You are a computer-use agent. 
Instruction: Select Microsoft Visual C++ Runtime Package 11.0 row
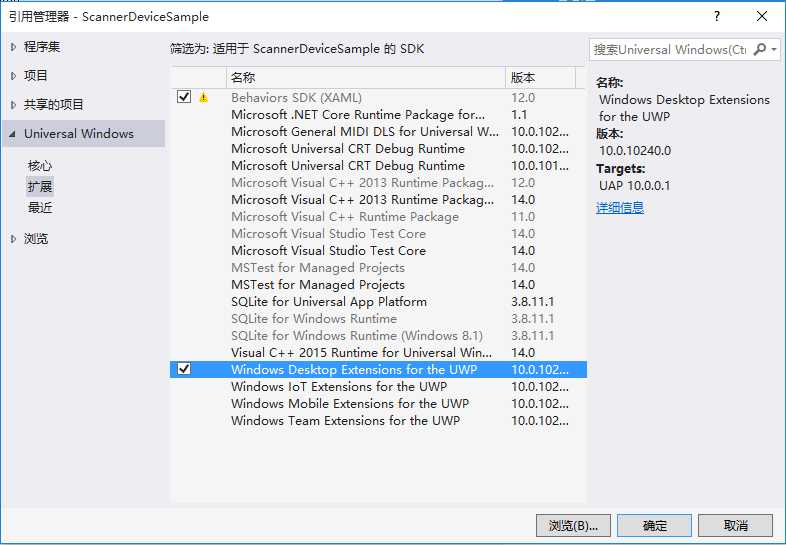click(x=378, y=217)
